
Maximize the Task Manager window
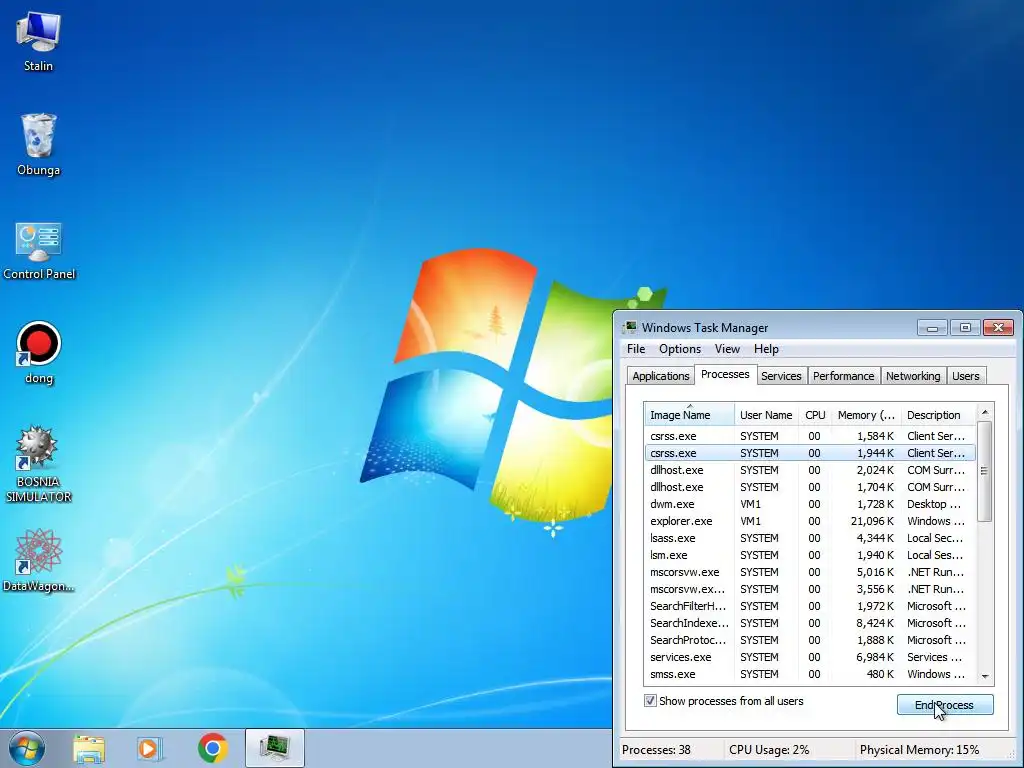tap(965, 327)
